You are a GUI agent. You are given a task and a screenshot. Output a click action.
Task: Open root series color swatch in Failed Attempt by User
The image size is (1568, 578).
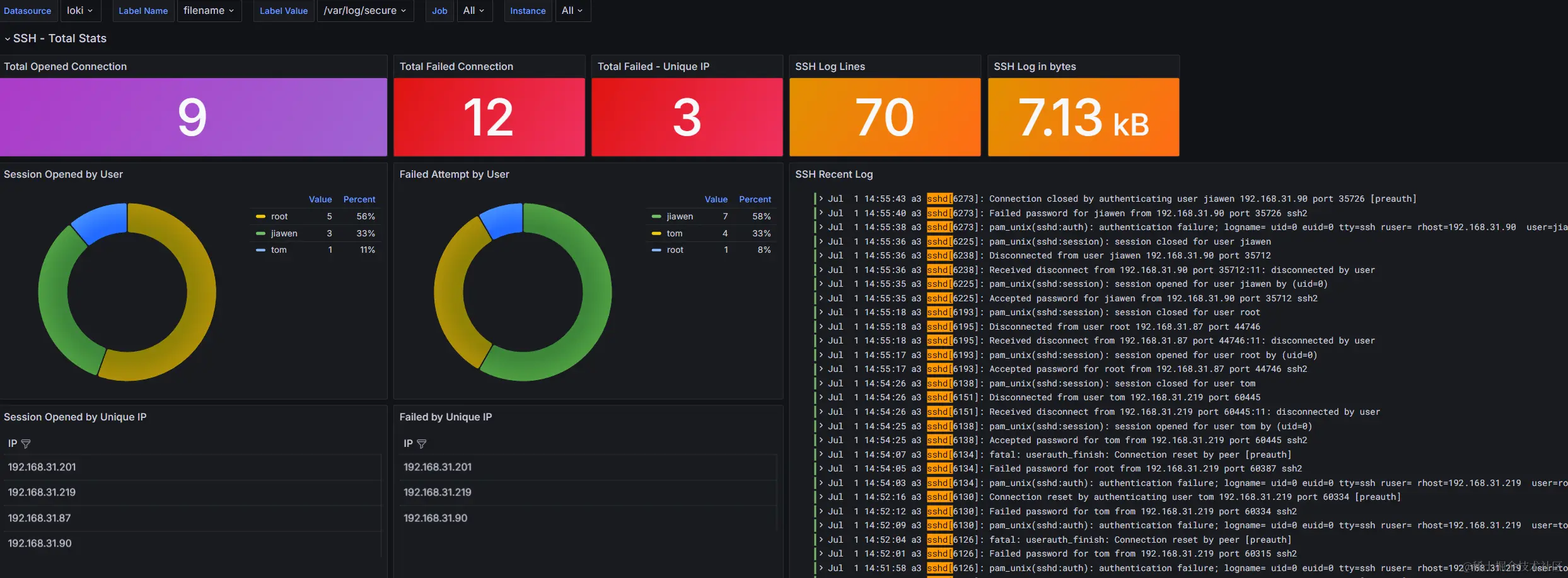(656, 250)
